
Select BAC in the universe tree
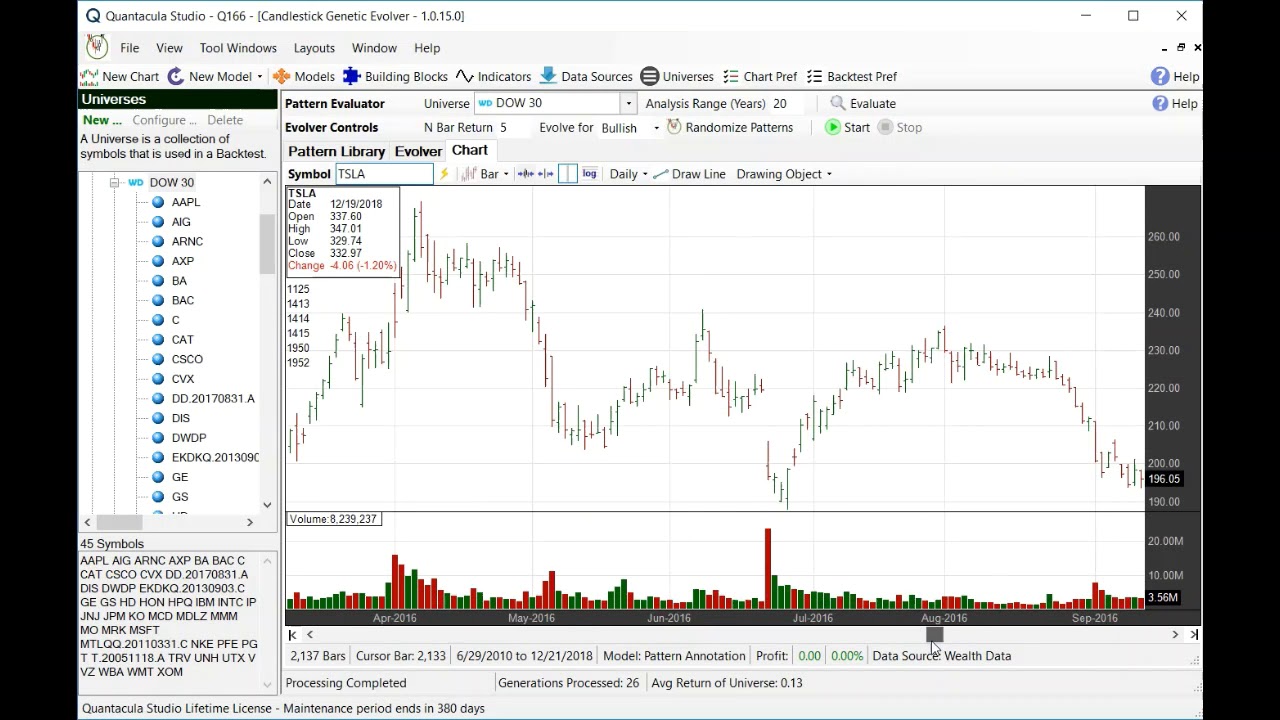pos(183,300)
